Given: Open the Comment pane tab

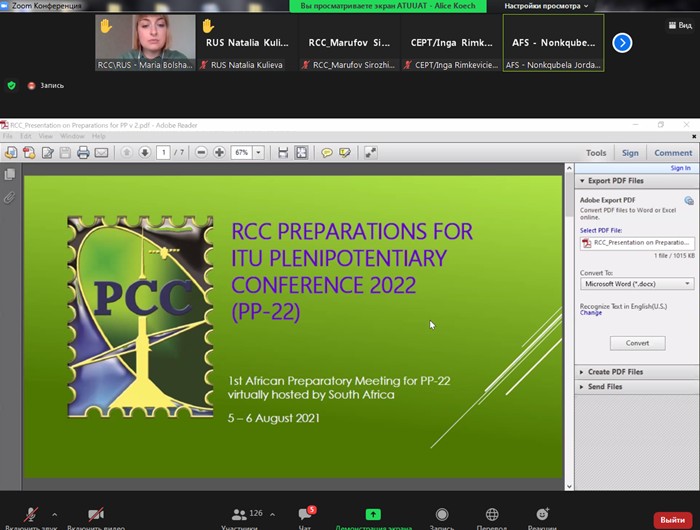Looking at the screenshot, I should (x=673, y=153).
